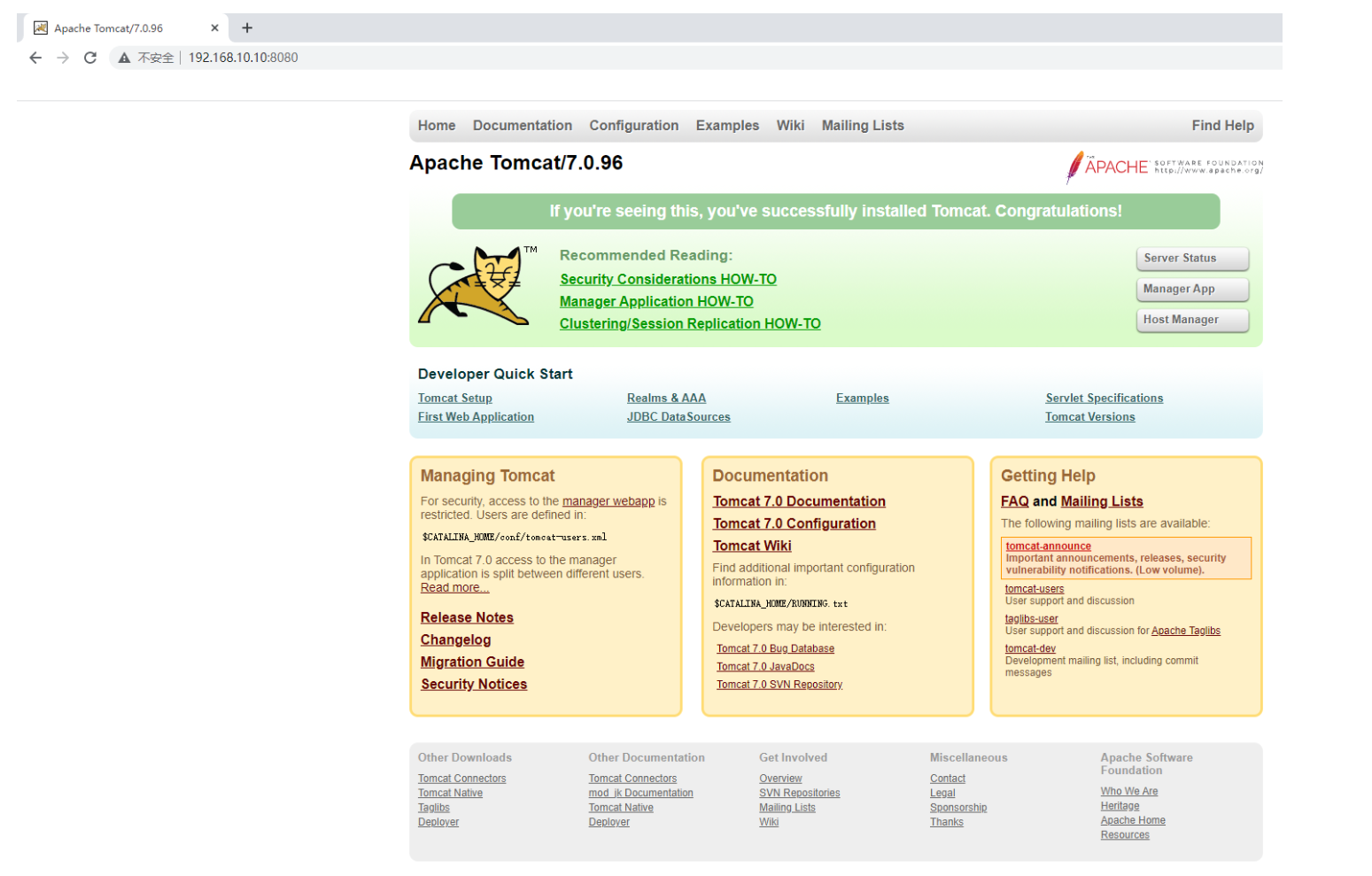
Task: Click the Manager App button
Action: point(1192,290)
